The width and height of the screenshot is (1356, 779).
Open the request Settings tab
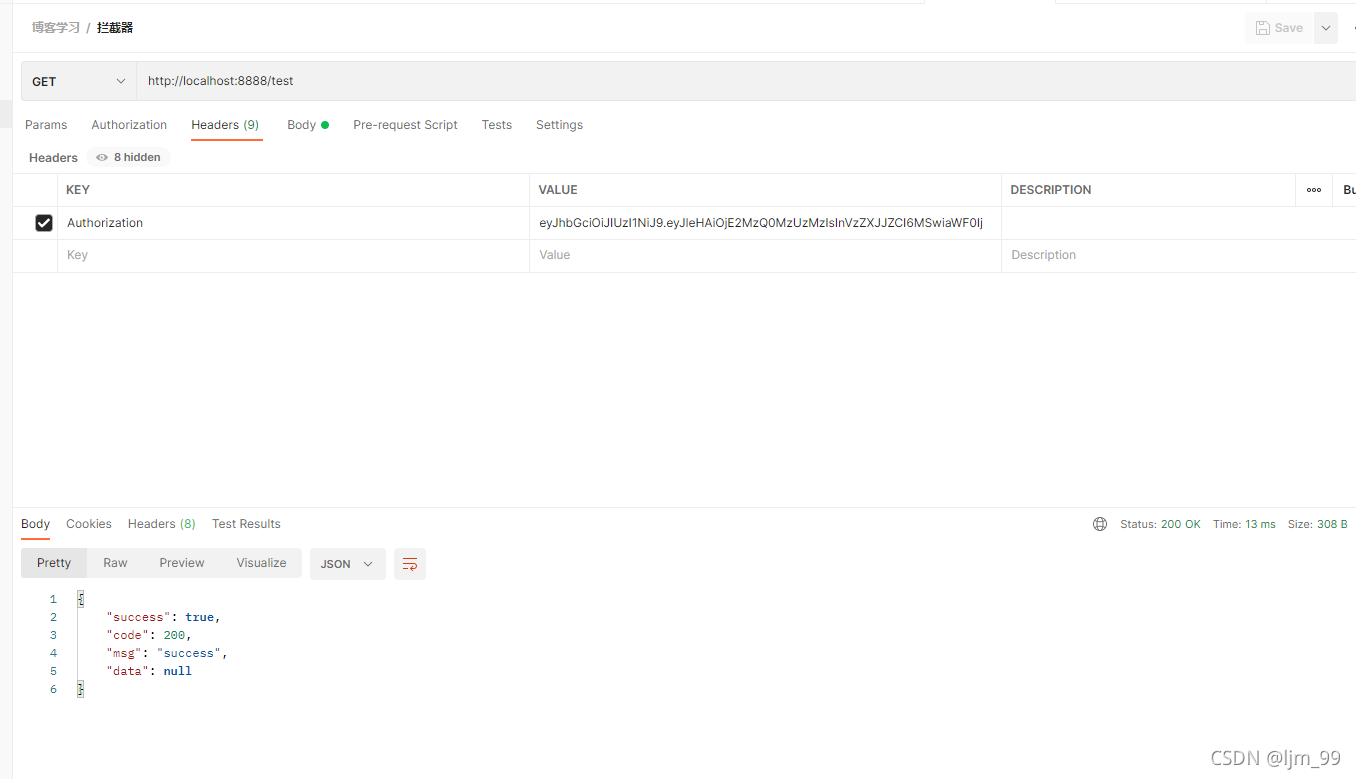(559, 125)
